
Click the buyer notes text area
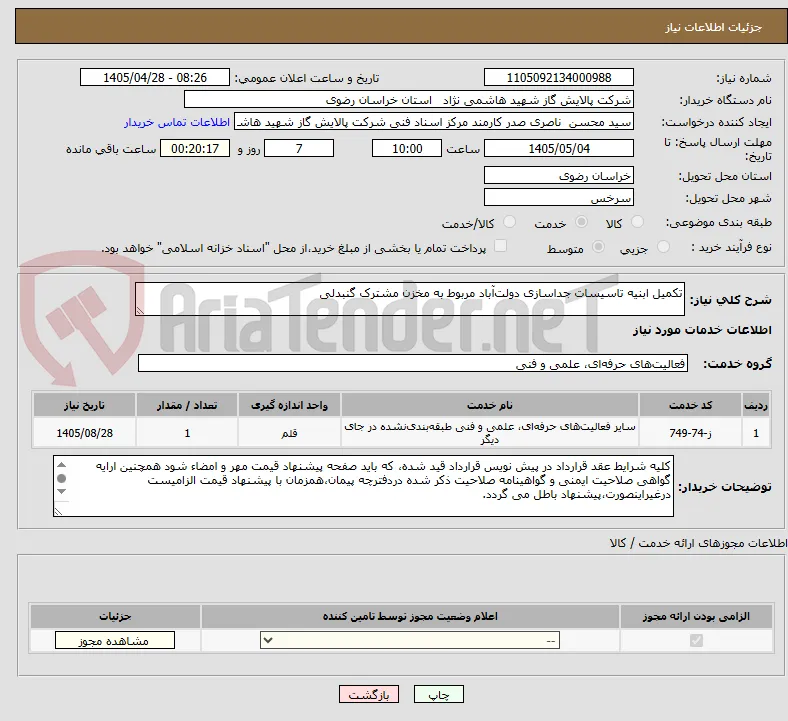[363, 486]
